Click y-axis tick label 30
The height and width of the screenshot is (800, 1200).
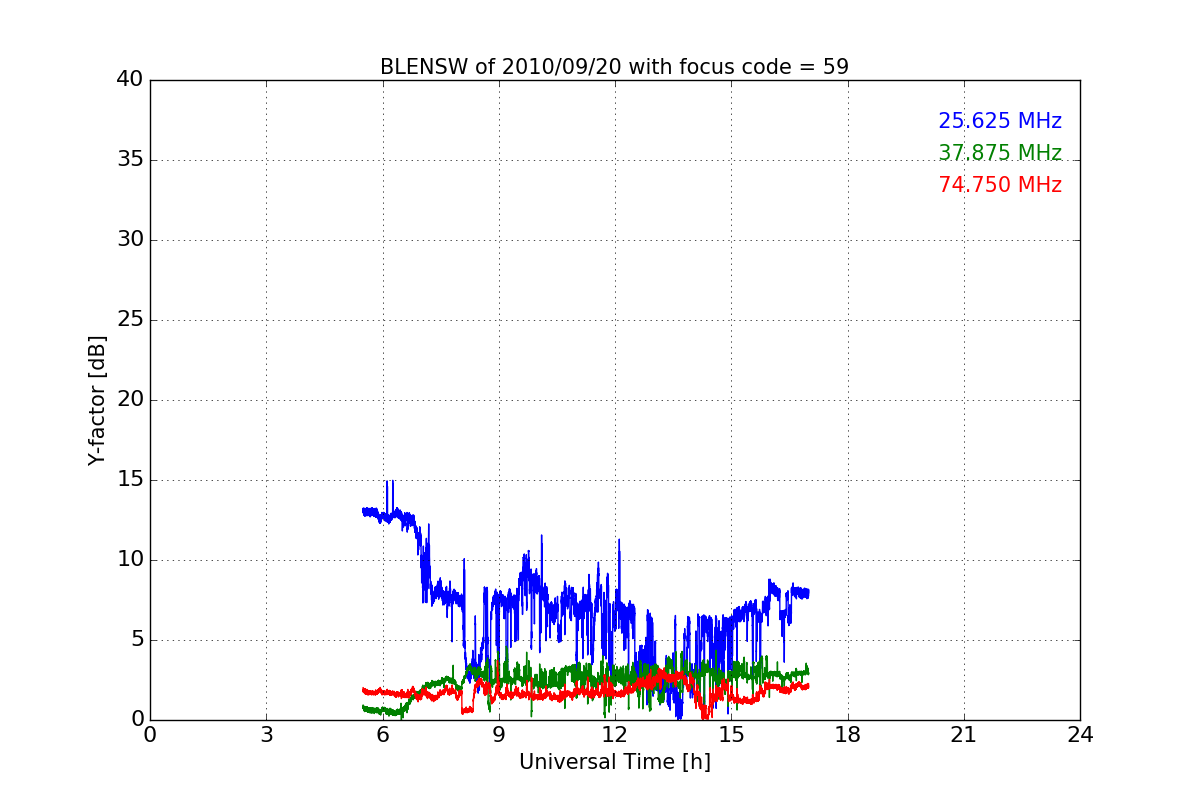coord(130,240)
